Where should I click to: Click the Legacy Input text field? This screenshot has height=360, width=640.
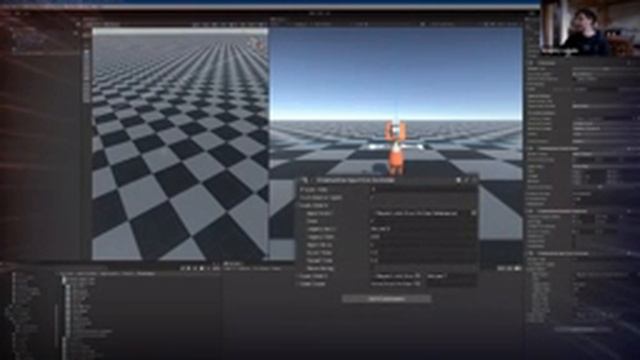(423, 229)
